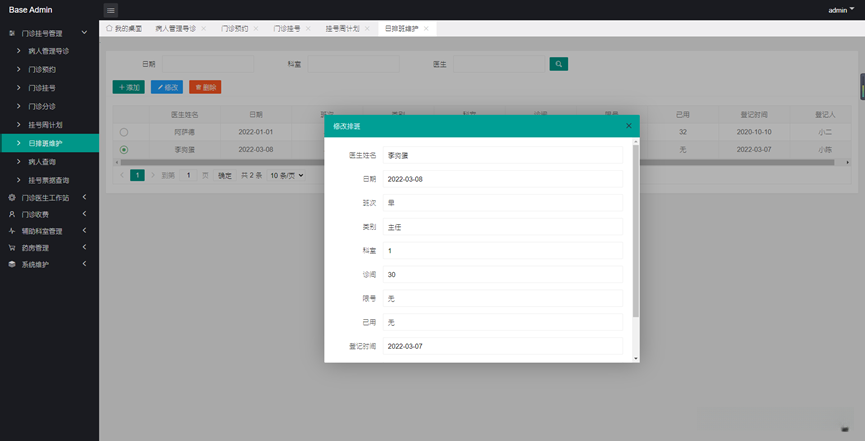This screenshot has height=441, width=865.
Task: Toggle the sidebar with the hamburger menu icon
Action: point(110,10)
